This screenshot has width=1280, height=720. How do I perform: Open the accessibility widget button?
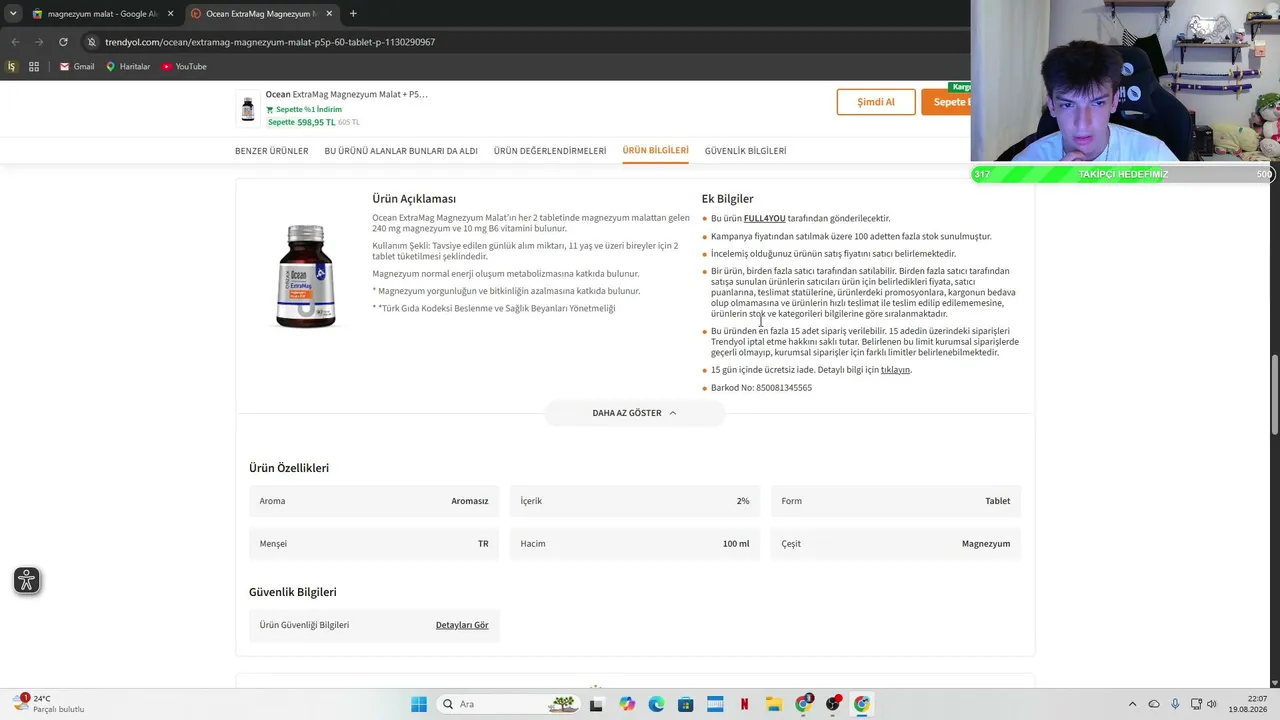pos(27,580)
